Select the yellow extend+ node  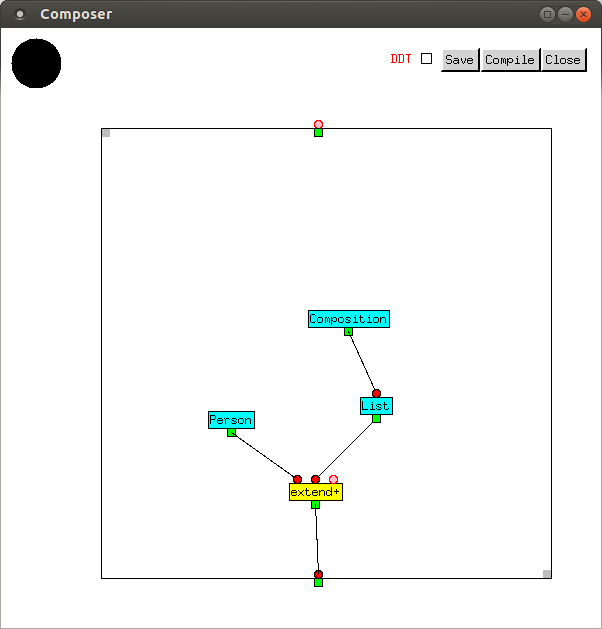click(316, 492)
